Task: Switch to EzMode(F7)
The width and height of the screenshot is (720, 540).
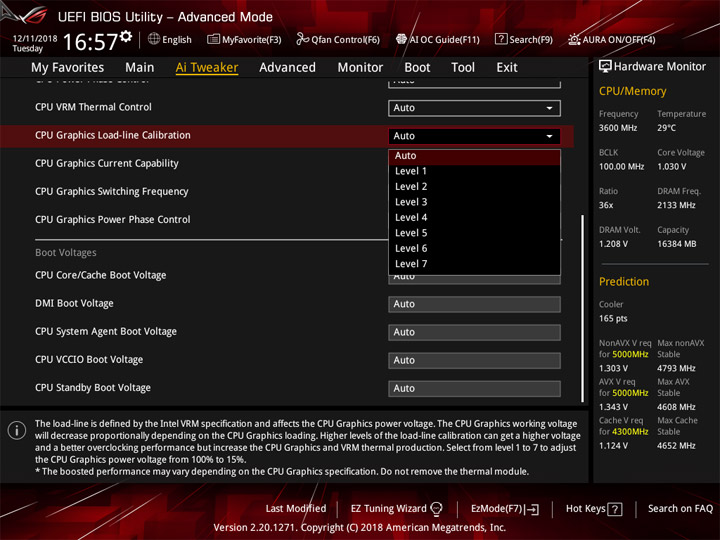Action: [x=505, y=509]
